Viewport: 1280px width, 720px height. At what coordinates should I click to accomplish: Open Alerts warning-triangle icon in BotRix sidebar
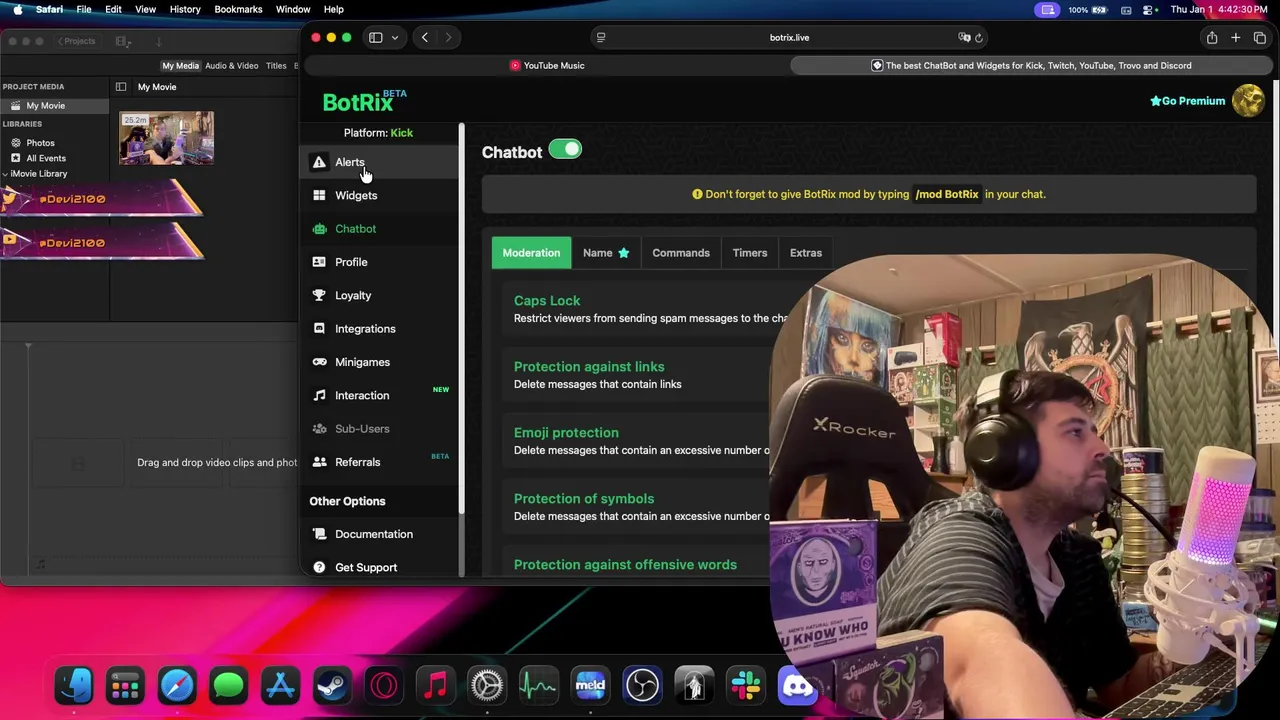click(x=319, y=162)
